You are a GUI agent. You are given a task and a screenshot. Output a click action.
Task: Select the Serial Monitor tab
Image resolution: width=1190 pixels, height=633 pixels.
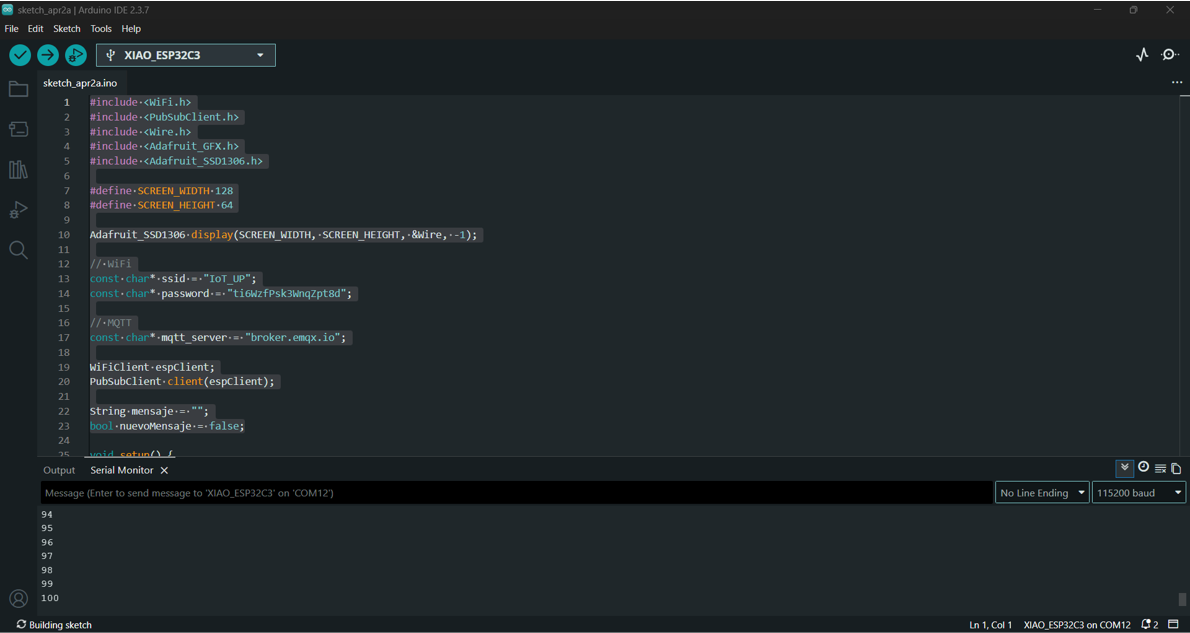(x=121, y=471)
